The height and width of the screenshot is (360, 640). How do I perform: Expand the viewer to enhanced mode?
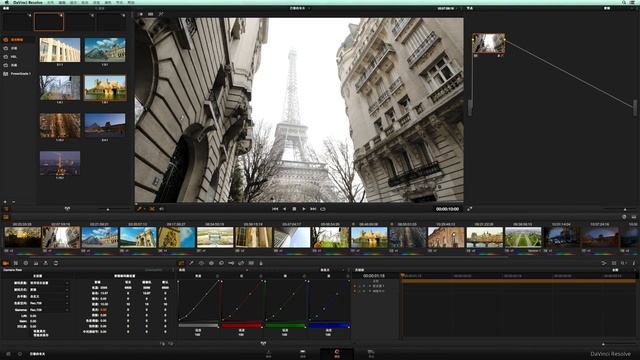click(469, 209)
